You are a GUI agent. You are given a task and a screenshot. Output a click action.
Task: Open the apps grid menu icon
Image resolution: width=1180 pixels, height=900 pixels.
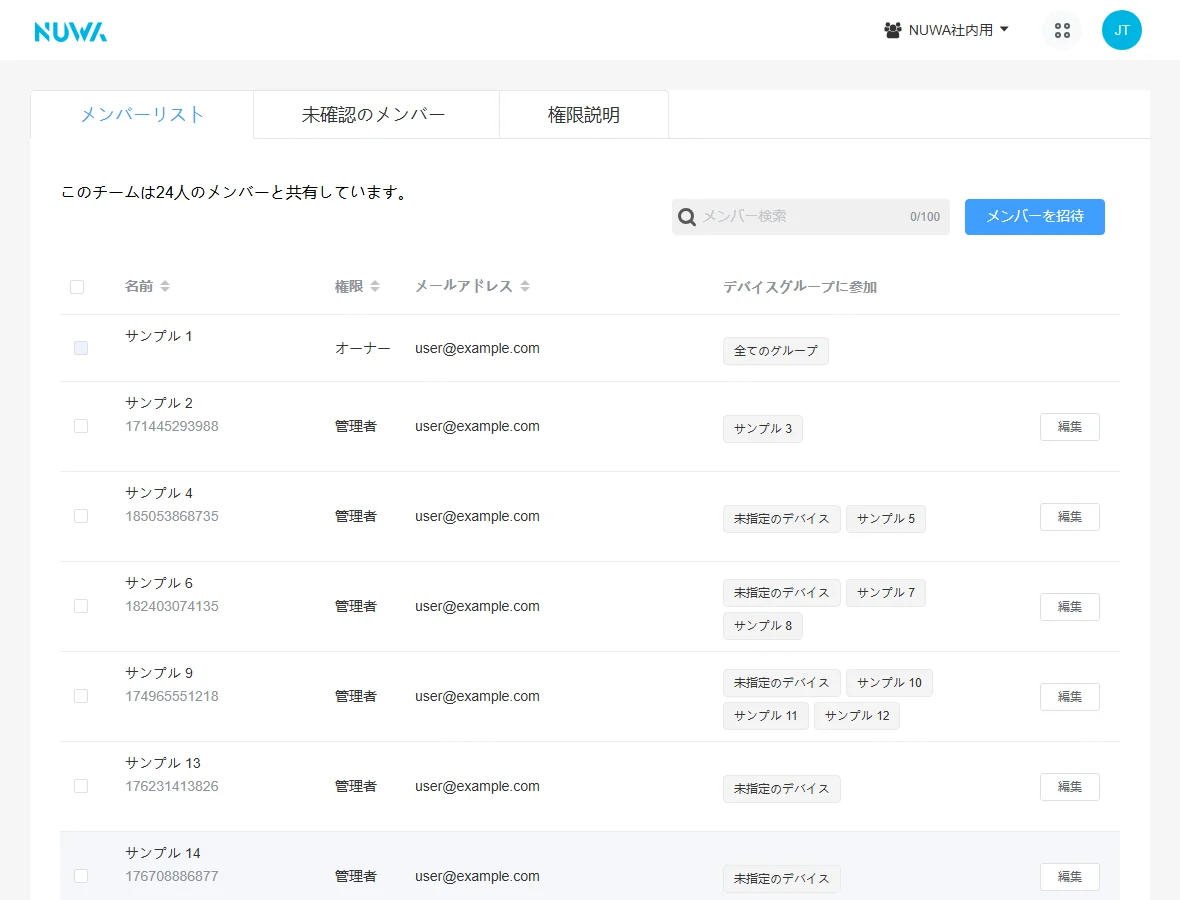1062,30
